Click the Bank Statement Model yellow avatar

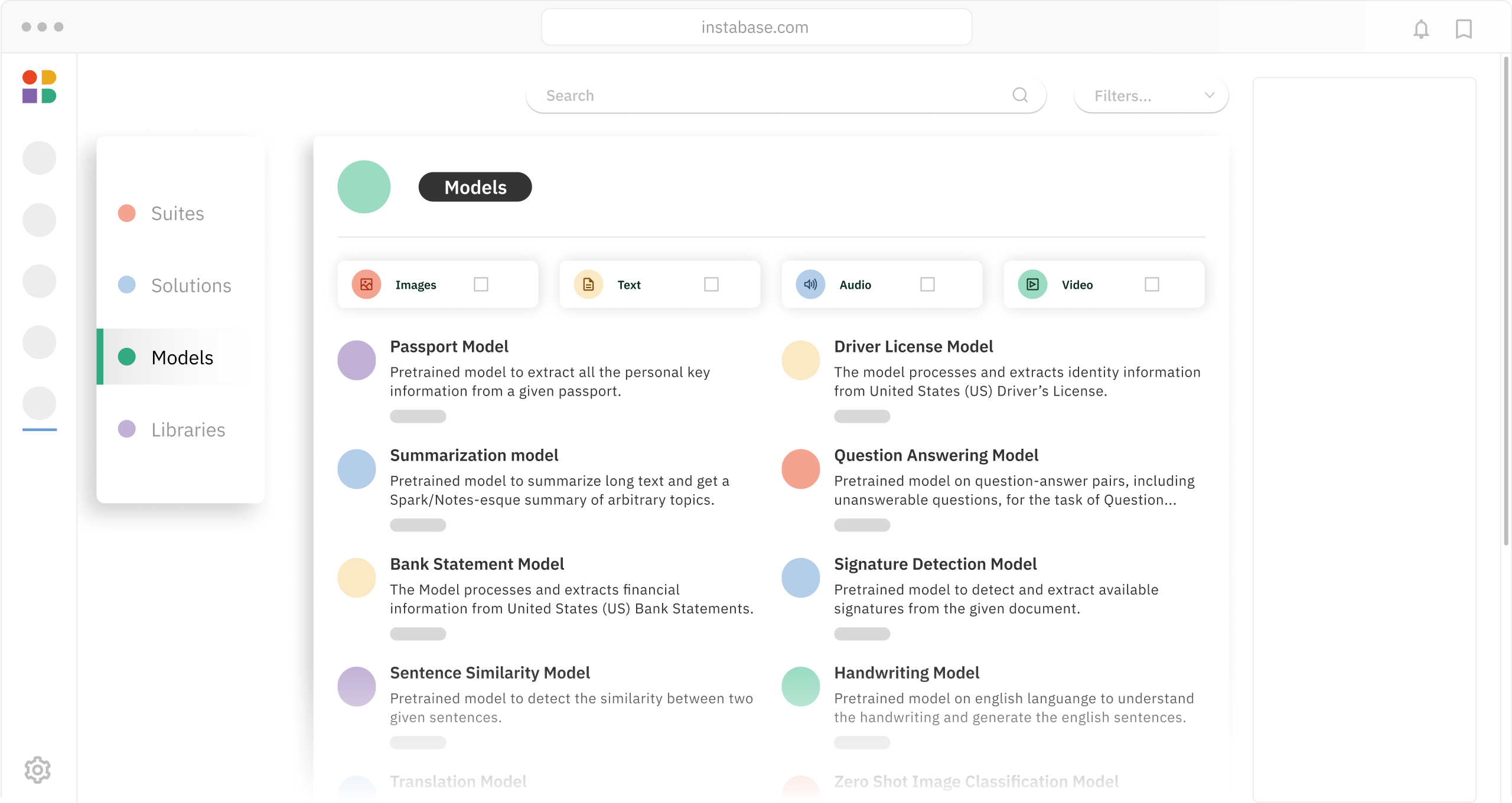(x=357, y=577)
